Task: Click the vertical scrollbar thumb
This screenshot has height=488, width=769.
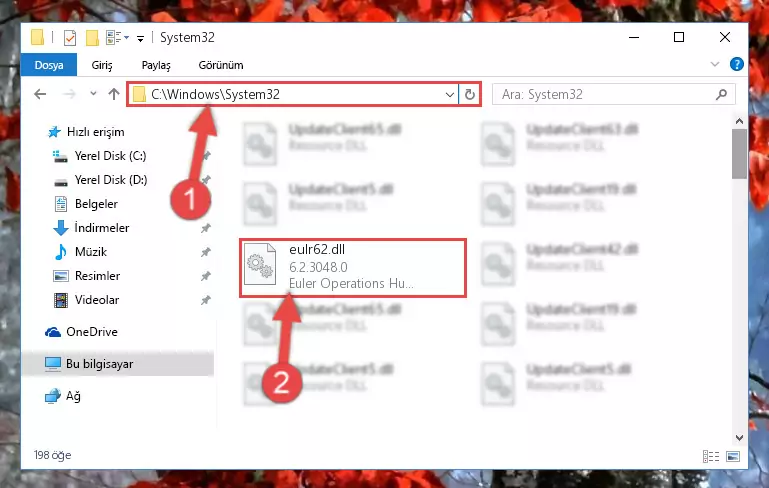Action: click(x=739, y=154)
